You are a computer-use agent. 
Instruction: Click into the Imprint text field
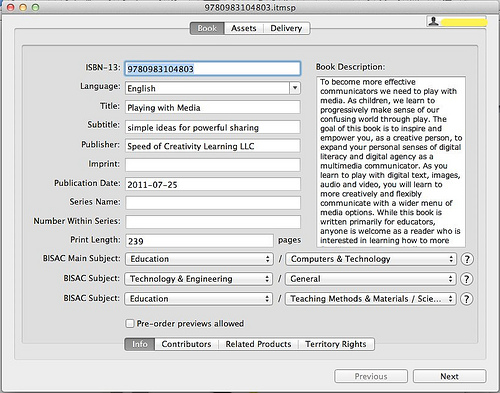[213, 165]
